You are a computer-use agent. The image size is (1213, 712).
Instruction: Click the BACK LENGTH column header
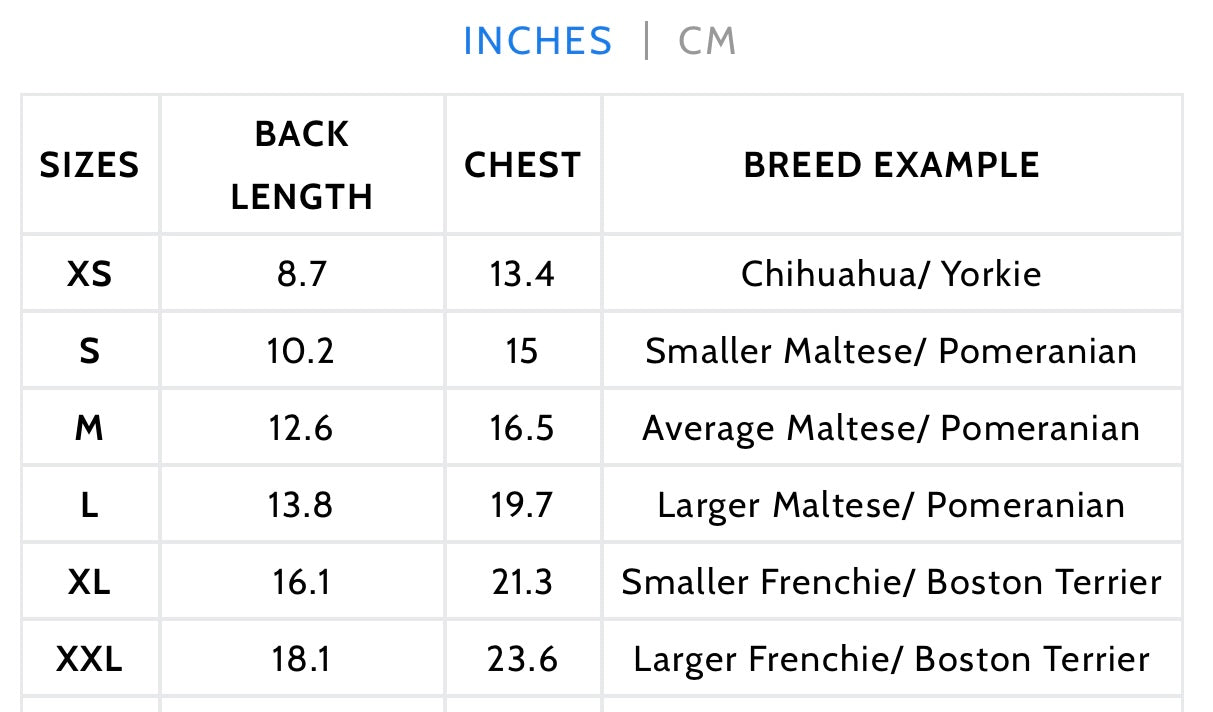point(301,165)
